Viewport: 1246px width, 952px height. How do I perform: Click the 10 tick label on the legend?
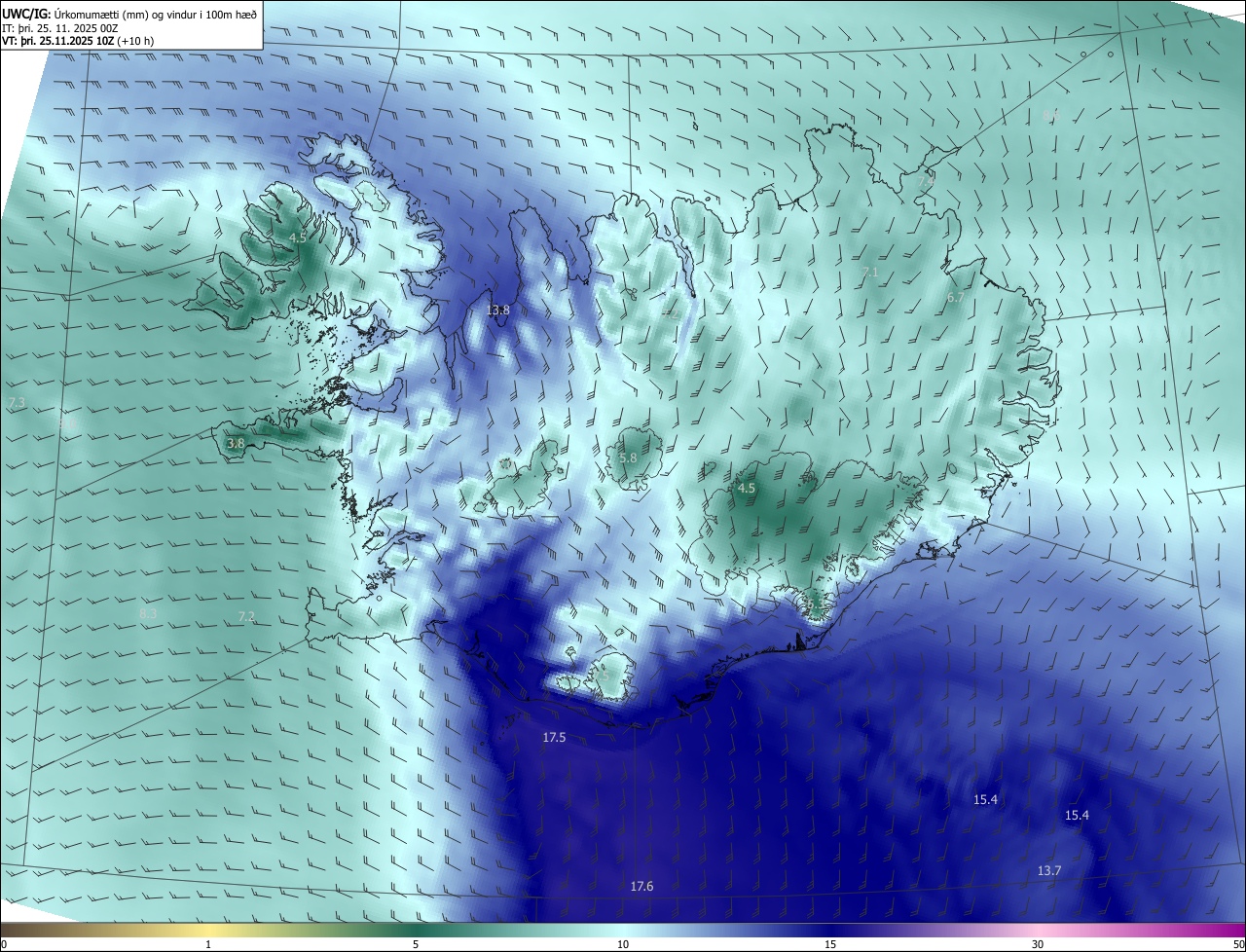623,945
